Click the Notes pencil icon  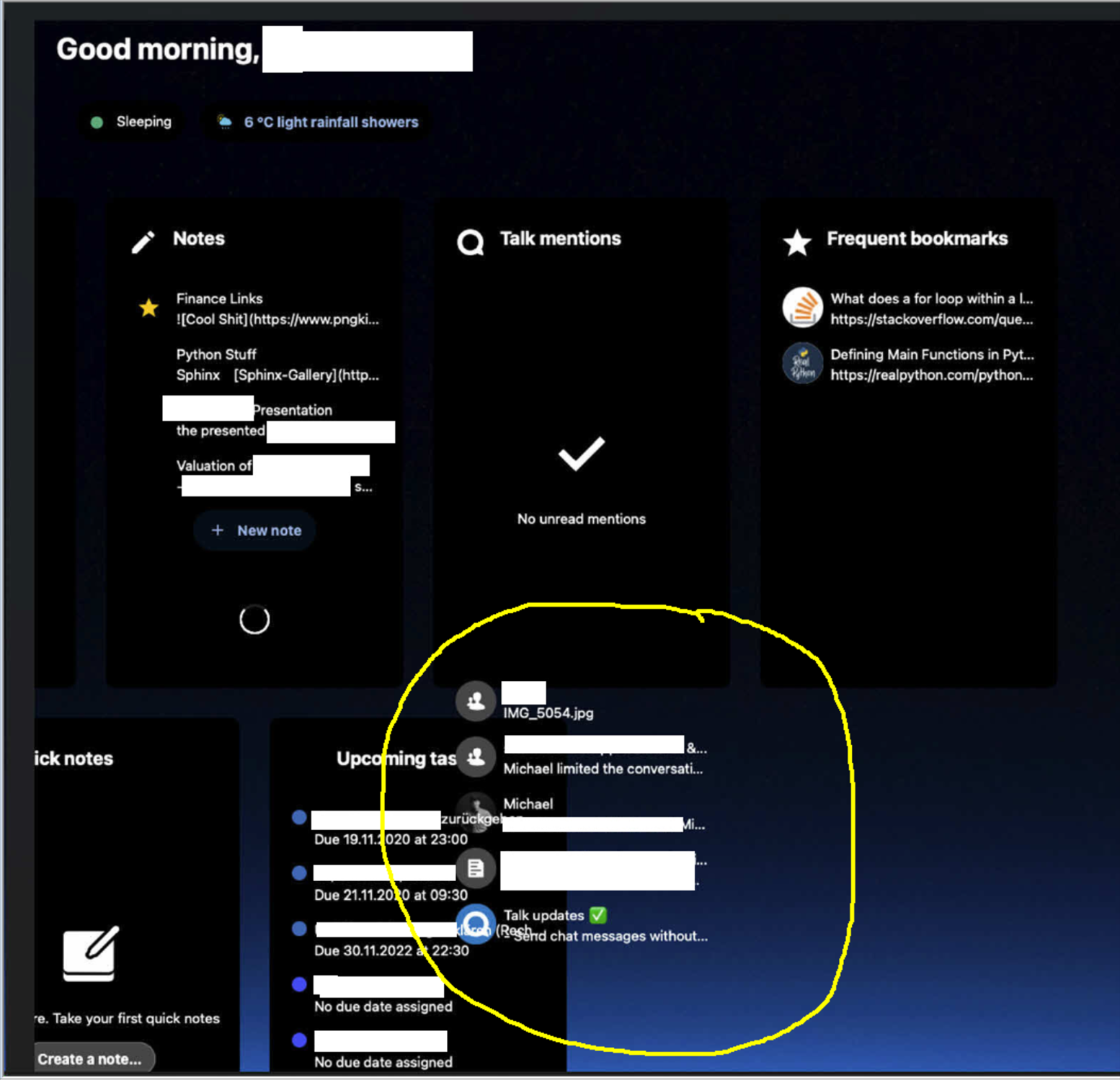click(143, 243)
